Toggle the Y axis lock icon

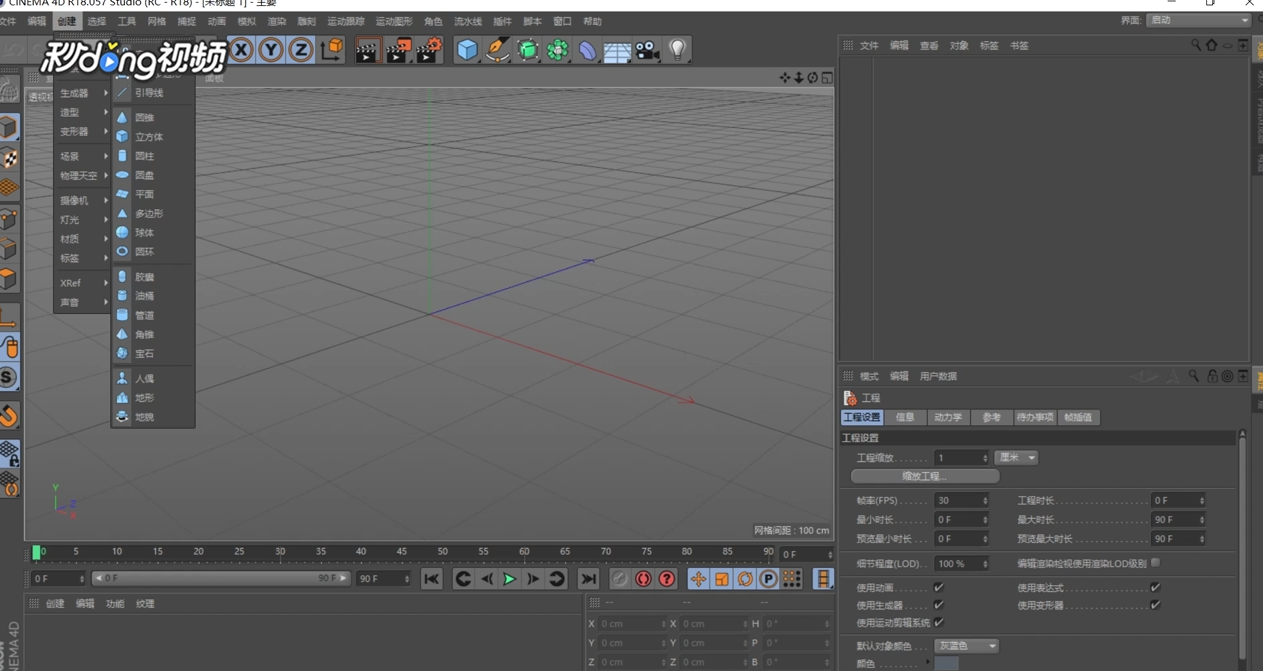click(x=271, y=49)
